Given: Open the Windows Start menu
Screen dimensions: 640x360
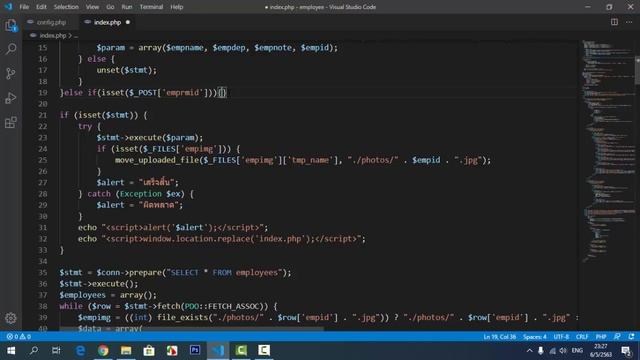Looking at the screenshot, I should point(11,351).
